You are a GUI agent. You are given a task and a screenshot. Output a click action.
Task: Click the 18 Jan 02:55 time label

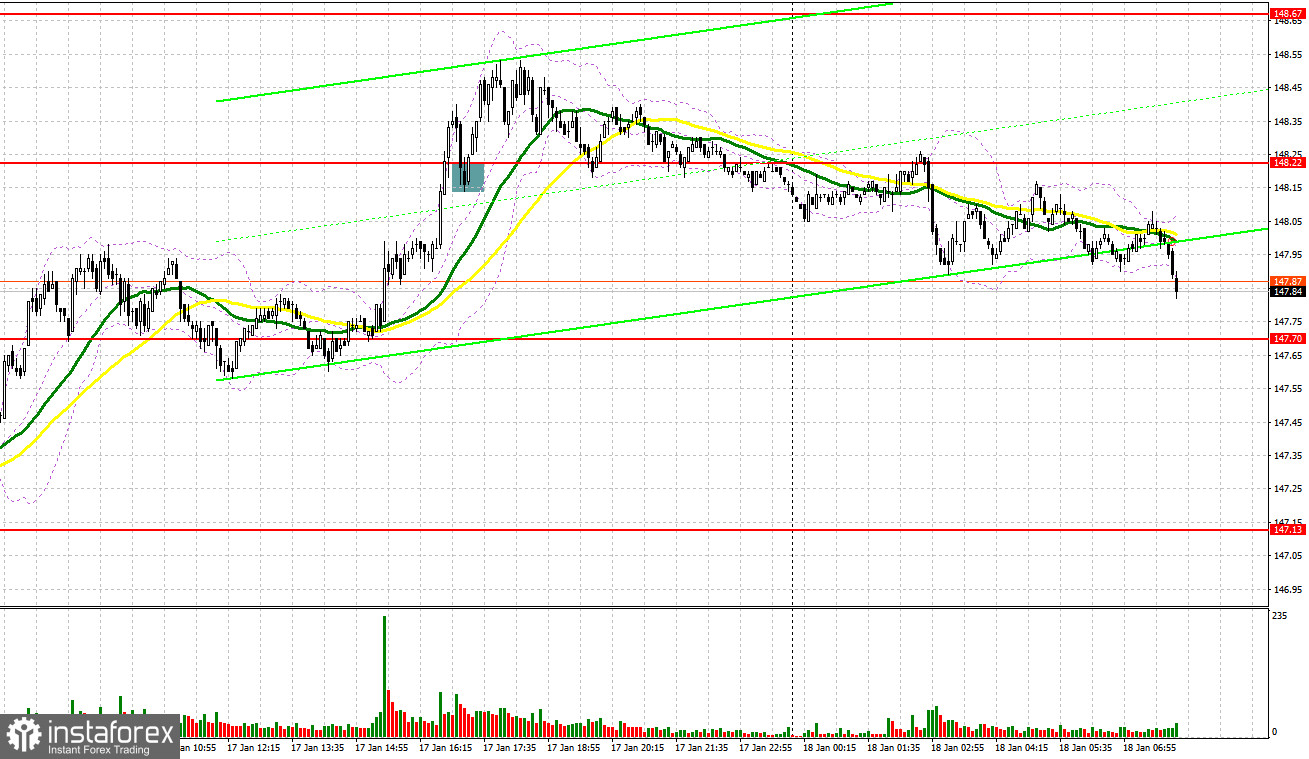(958, 747)
